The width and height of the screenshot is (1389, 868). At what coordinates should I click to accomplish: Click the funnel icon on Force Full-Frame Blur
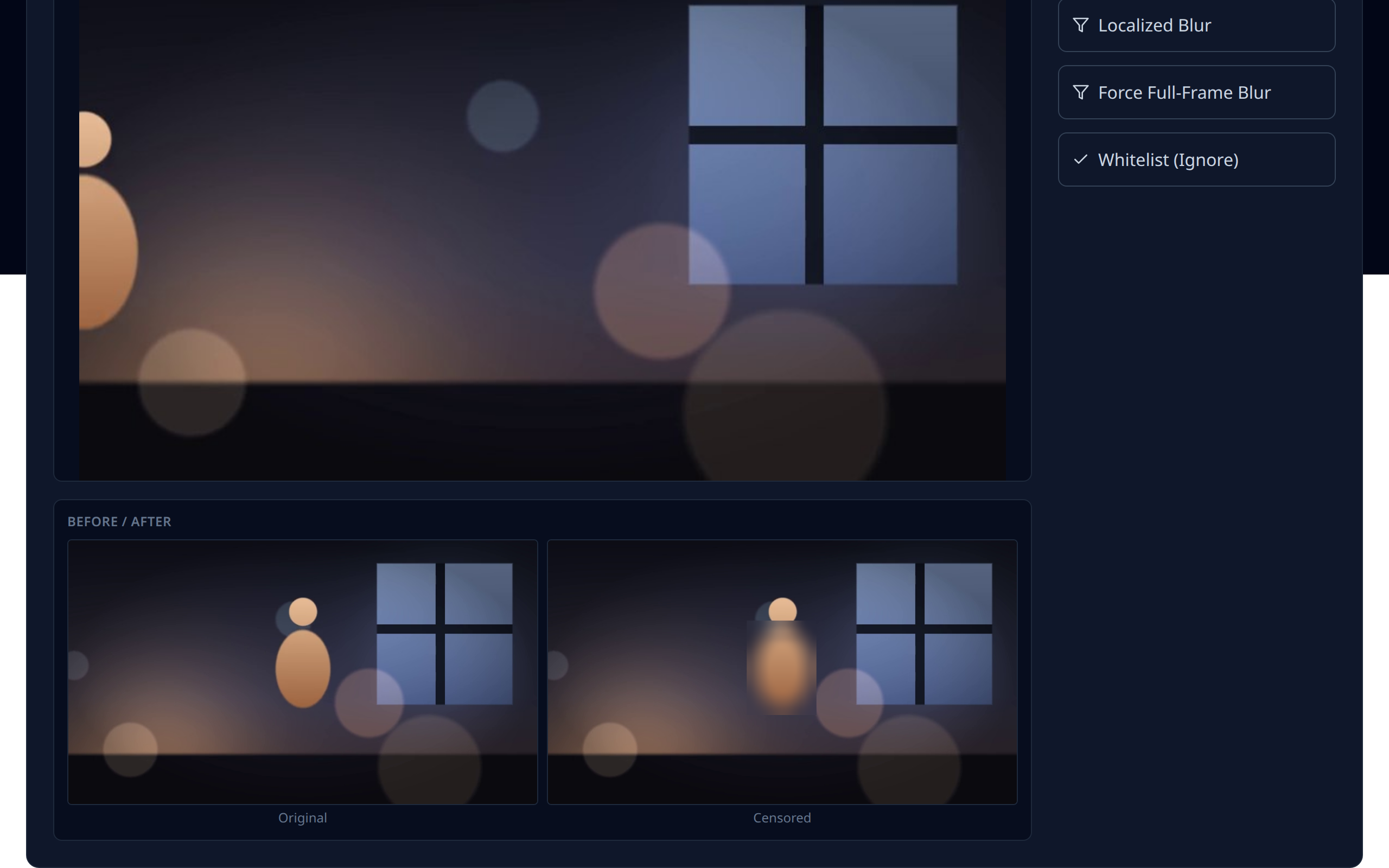coord(1080,92)
